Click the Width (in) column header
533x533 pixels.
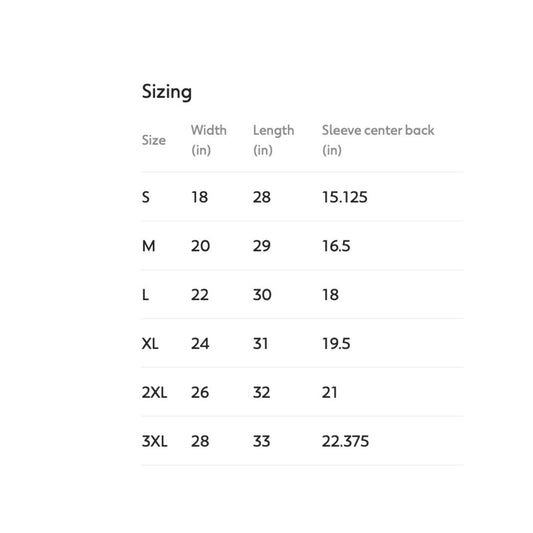209,140
